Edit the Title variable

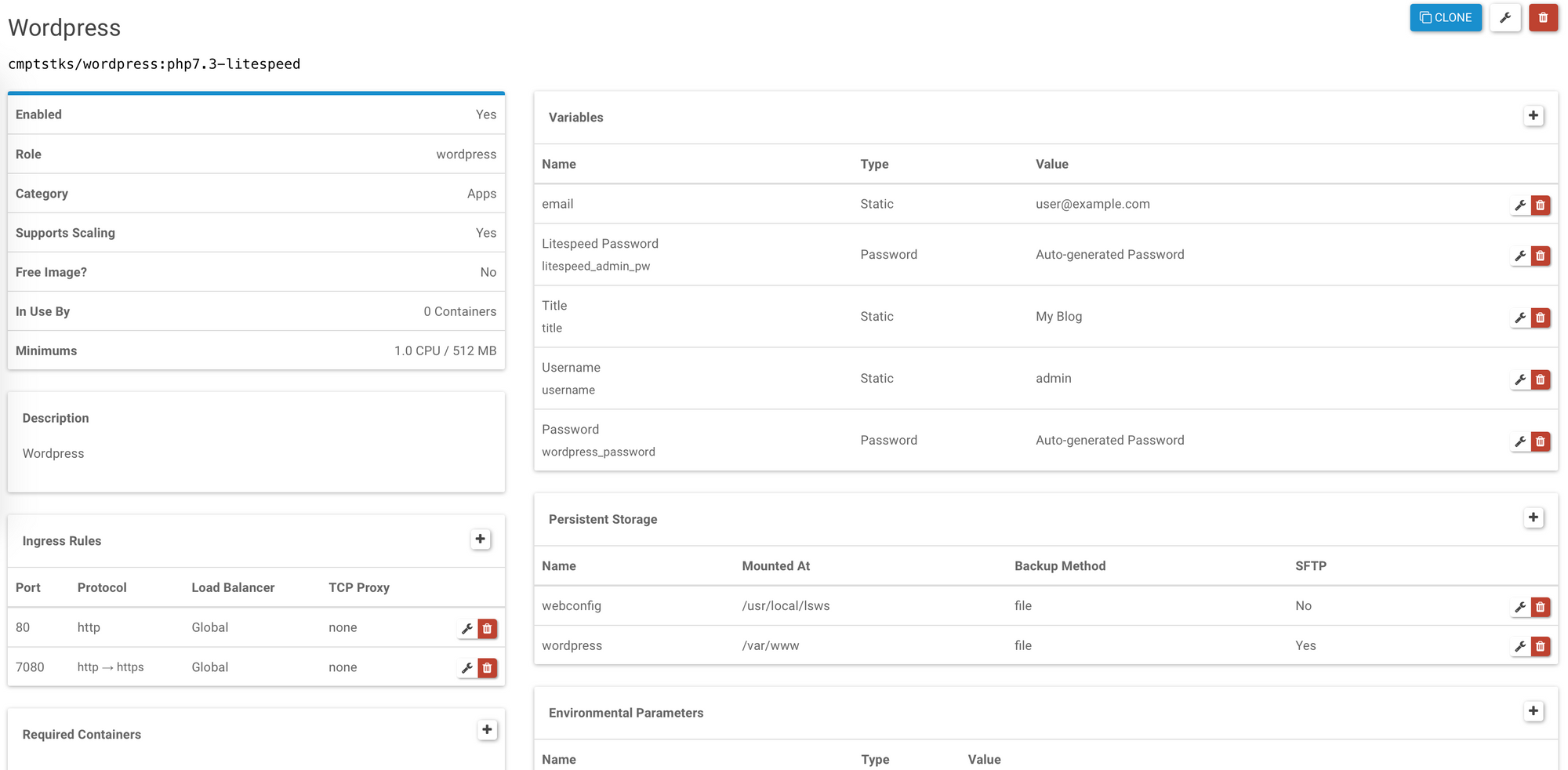[x=1520, y=318]
